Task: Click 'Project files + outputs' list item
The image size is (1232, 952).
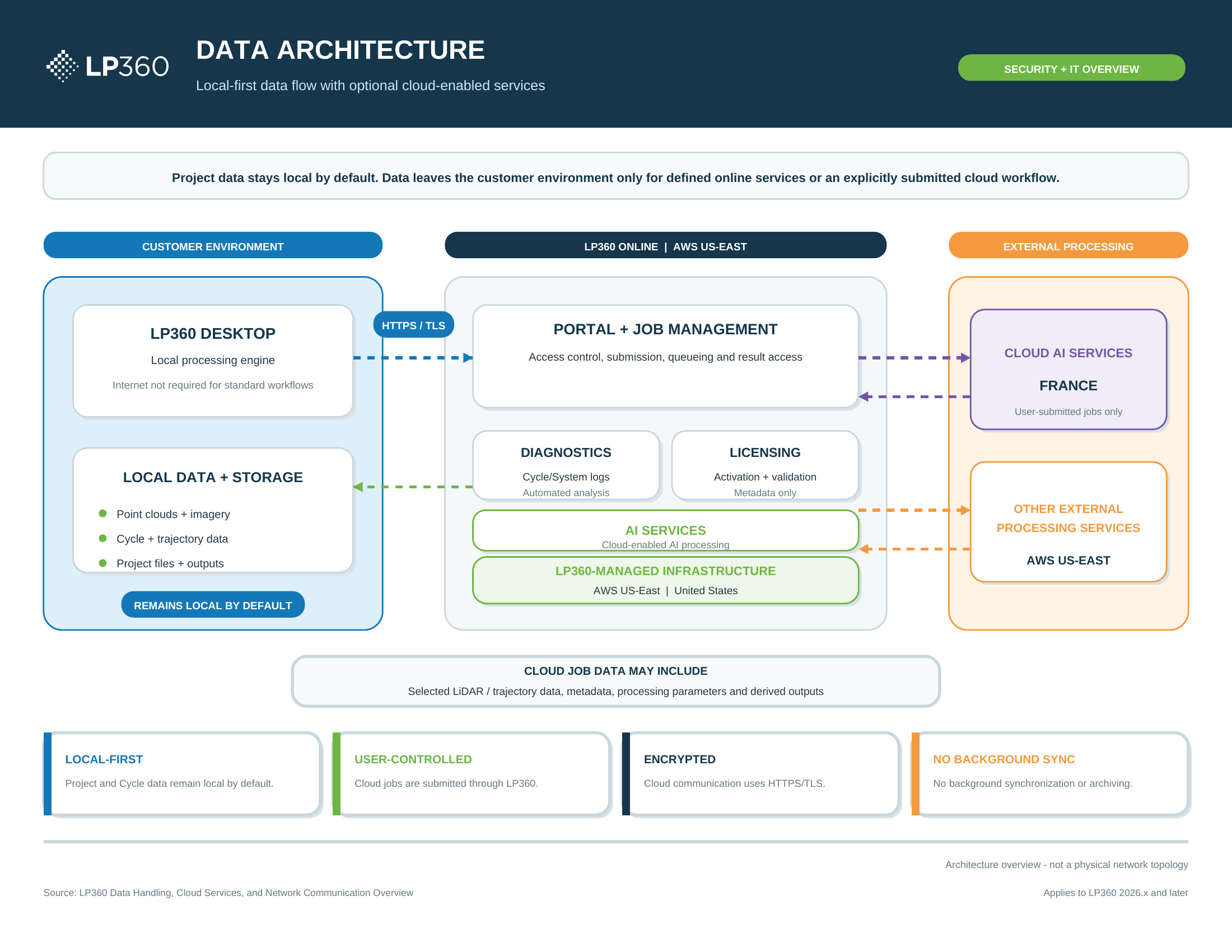Action: pyautogui.click(x=170, y=563)
